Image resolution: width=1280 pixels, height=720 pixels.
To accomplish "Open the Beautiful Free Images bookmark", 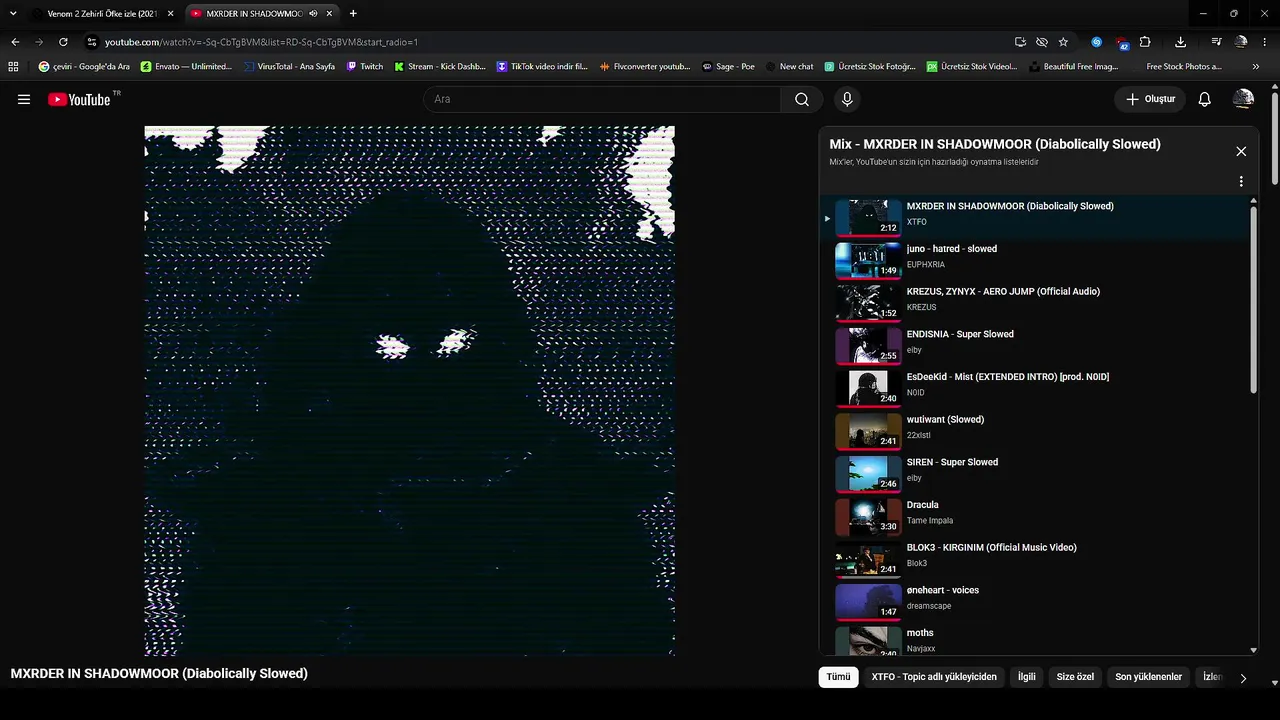I will pyautogui.click(x=1074, y=67).
